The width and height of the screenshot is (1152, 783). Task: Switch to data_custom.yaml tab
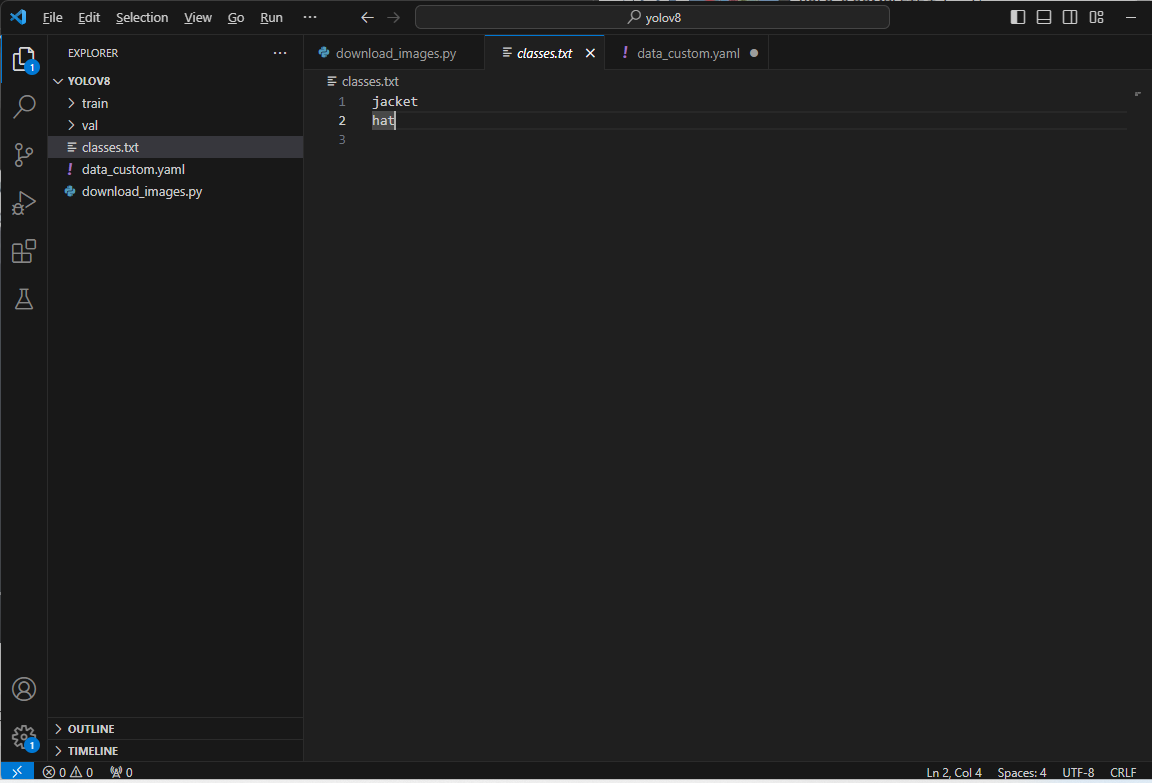click(x=686, y=53)
